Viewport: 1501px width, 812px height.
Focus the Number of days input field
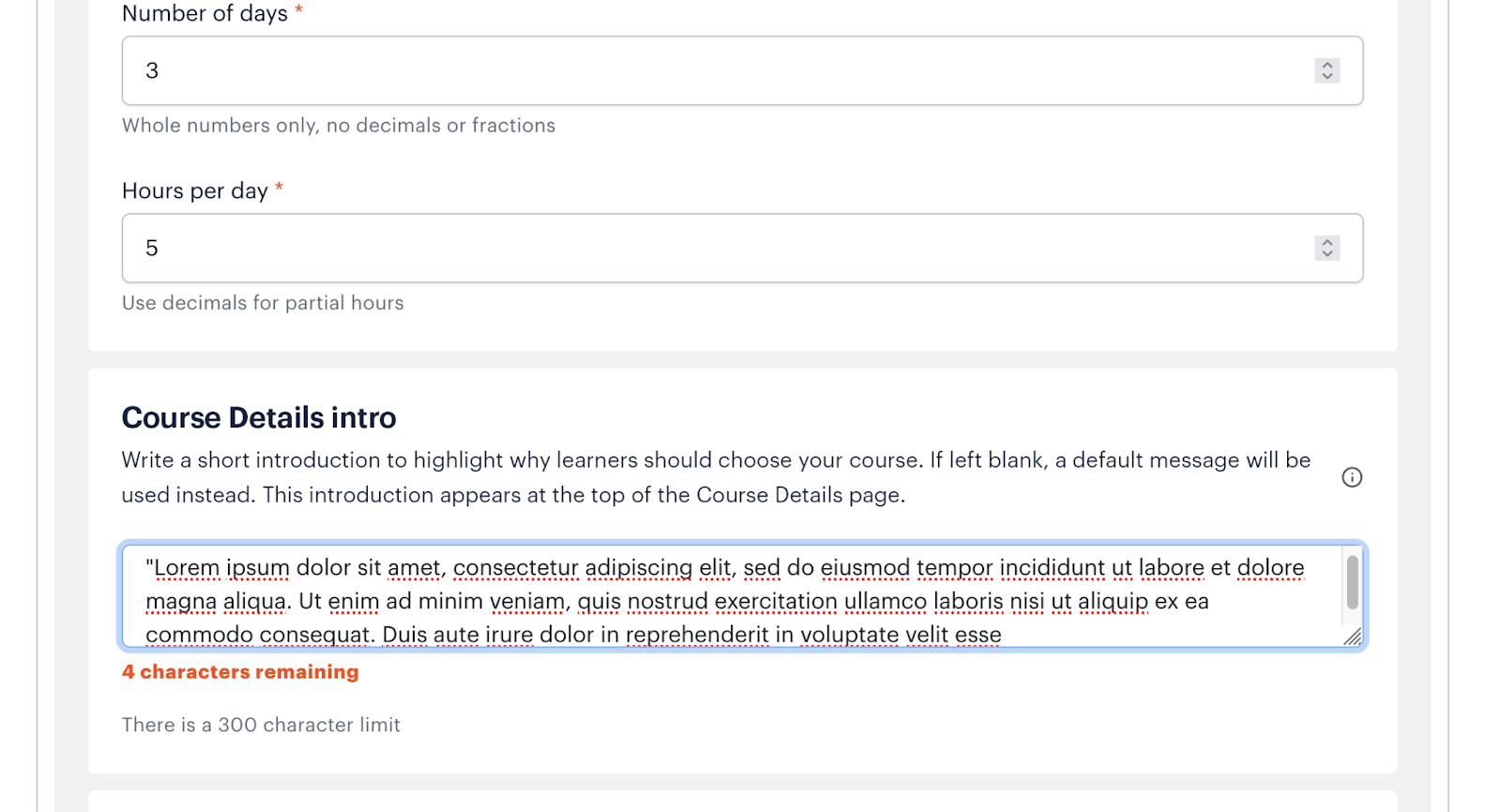(742, 70)
